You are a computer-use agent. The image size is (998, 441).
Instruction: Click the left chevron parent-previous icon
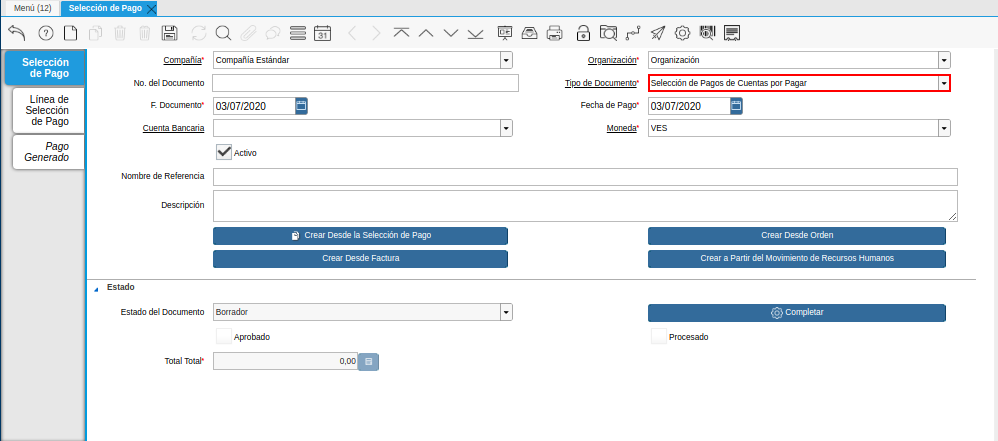(x=353, y=33)
